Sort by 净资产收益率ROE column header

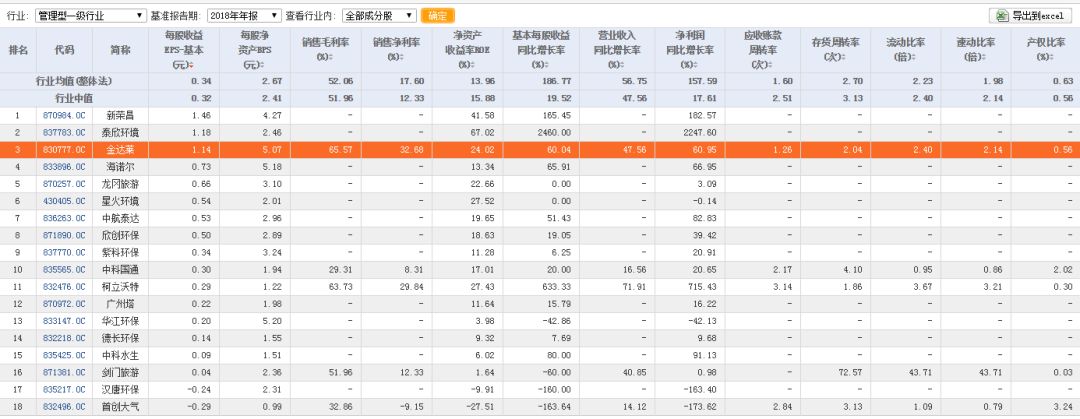pyautogui.click(x=466, y=50)
